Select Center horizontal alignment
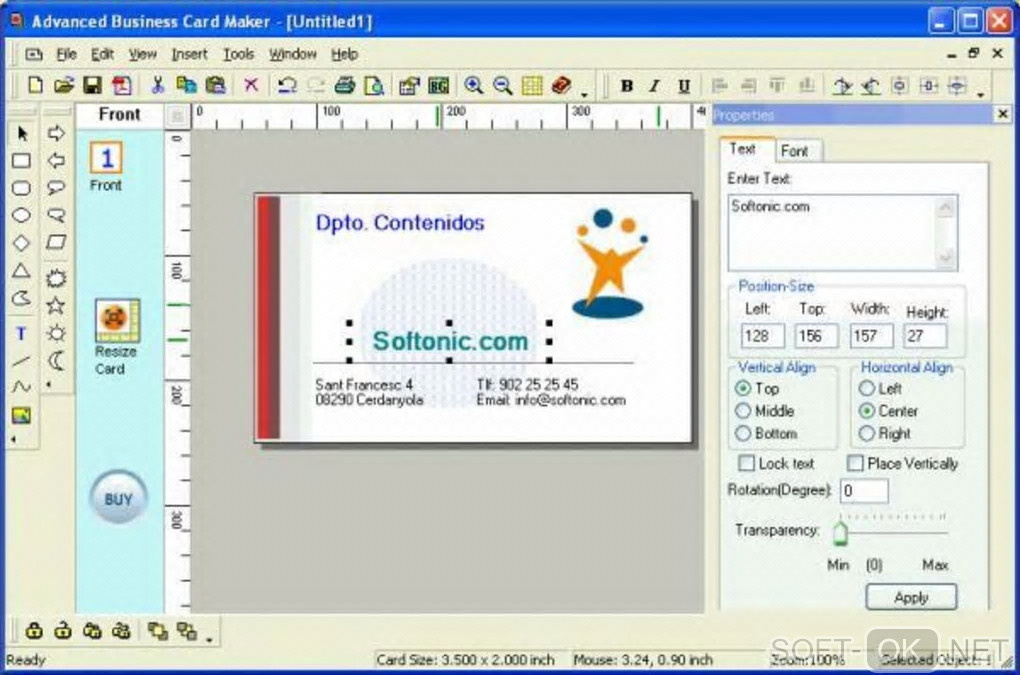This screenshot has height=675, width=1020. 866,411
